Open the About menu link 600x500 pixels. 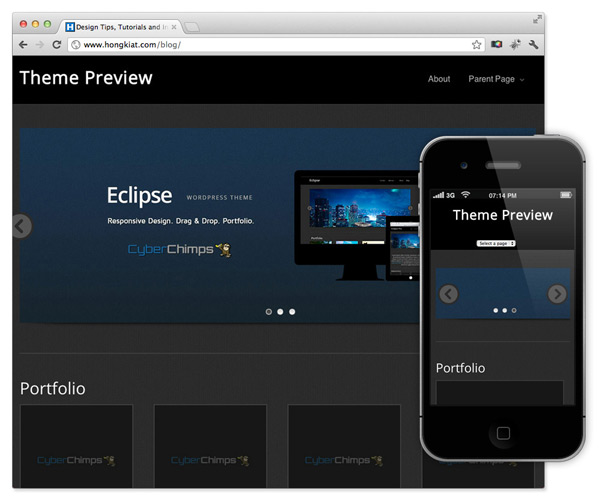(x=439, y=79)
